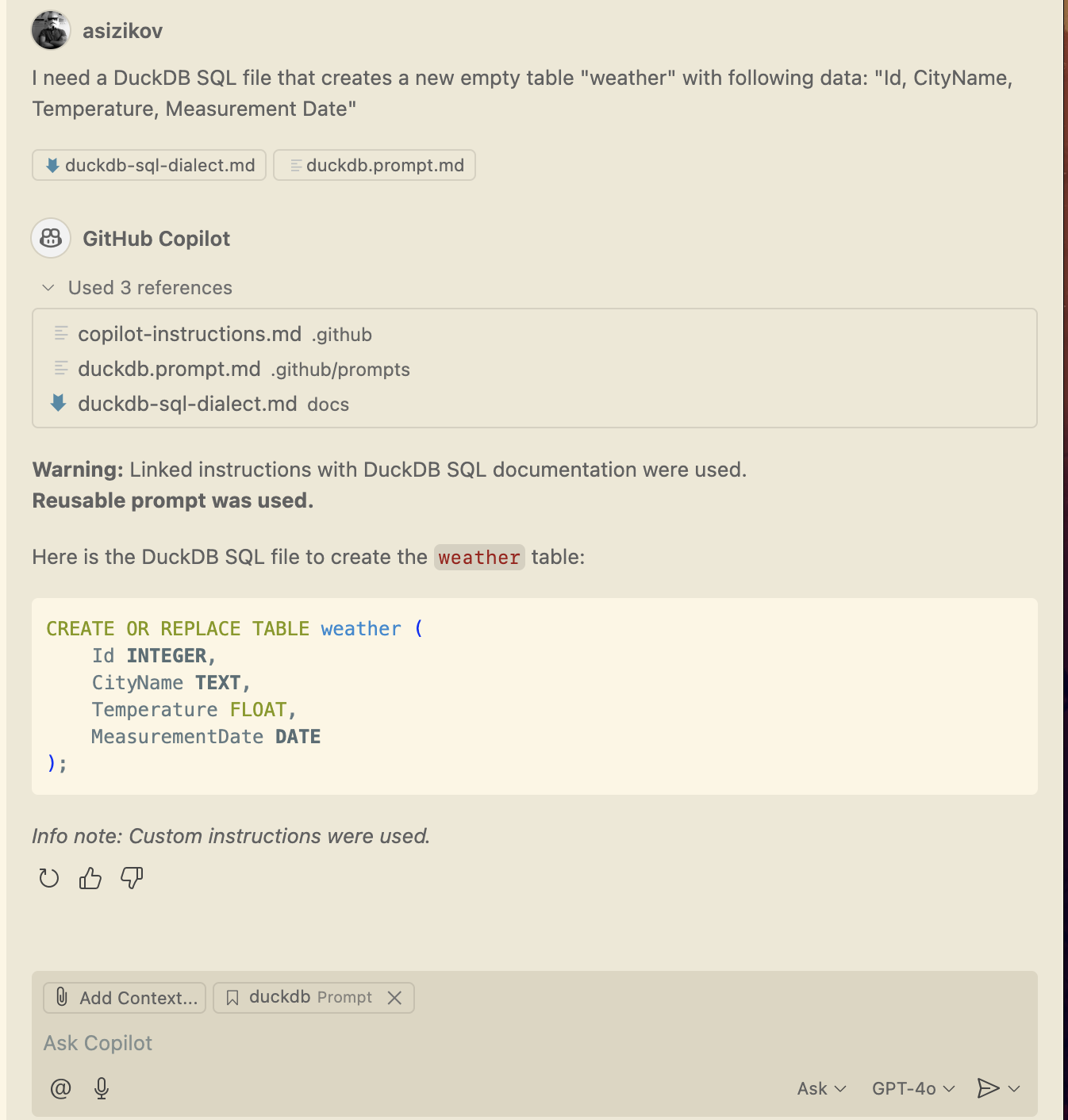Image resolution: width=1068 pixels, height=1120 pixels.
Task: Open the chevron next to the send button
Action: (1014, 1088)
